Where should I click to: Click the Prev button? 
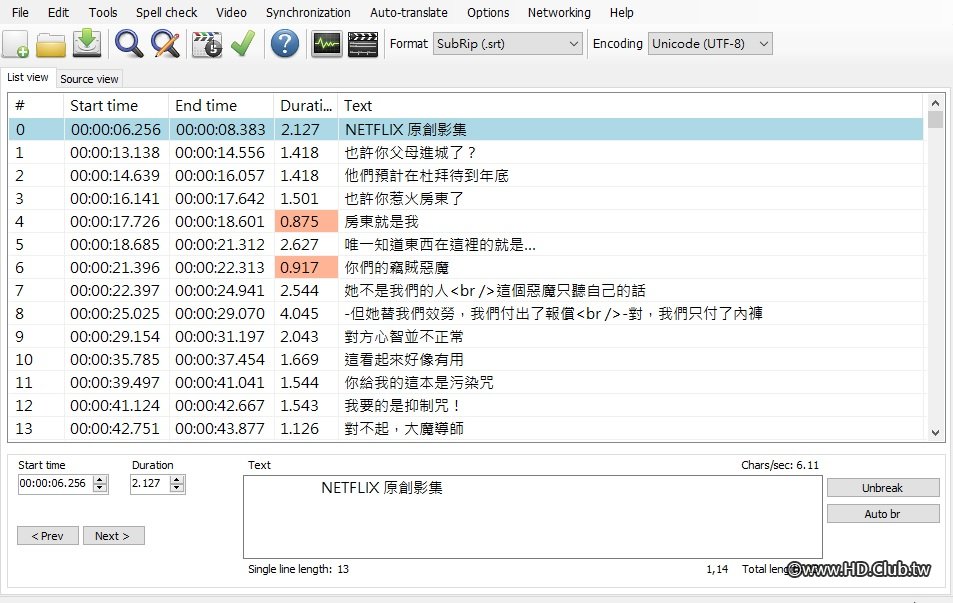pyautogui.click(x=47, y=536)
